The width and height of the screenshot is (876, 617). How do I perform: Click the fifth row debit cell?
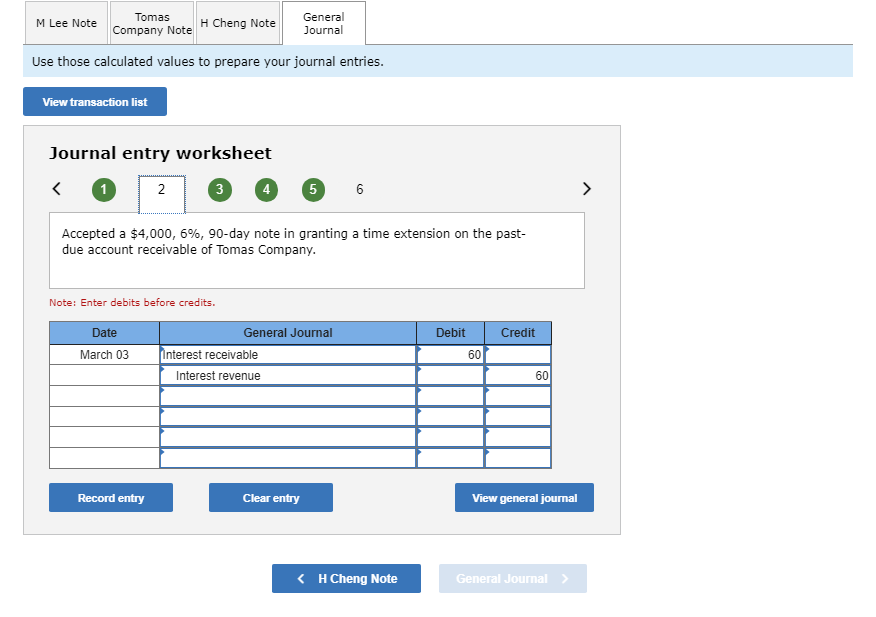point(450,438)
